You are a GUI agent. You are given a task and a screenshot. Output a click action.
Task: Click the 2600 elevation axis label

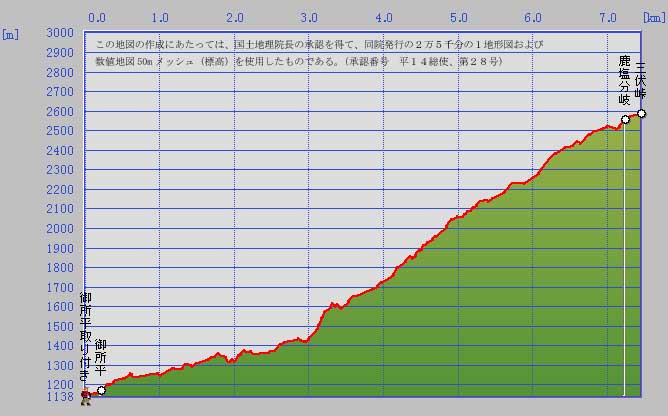(x=60, y=112)
